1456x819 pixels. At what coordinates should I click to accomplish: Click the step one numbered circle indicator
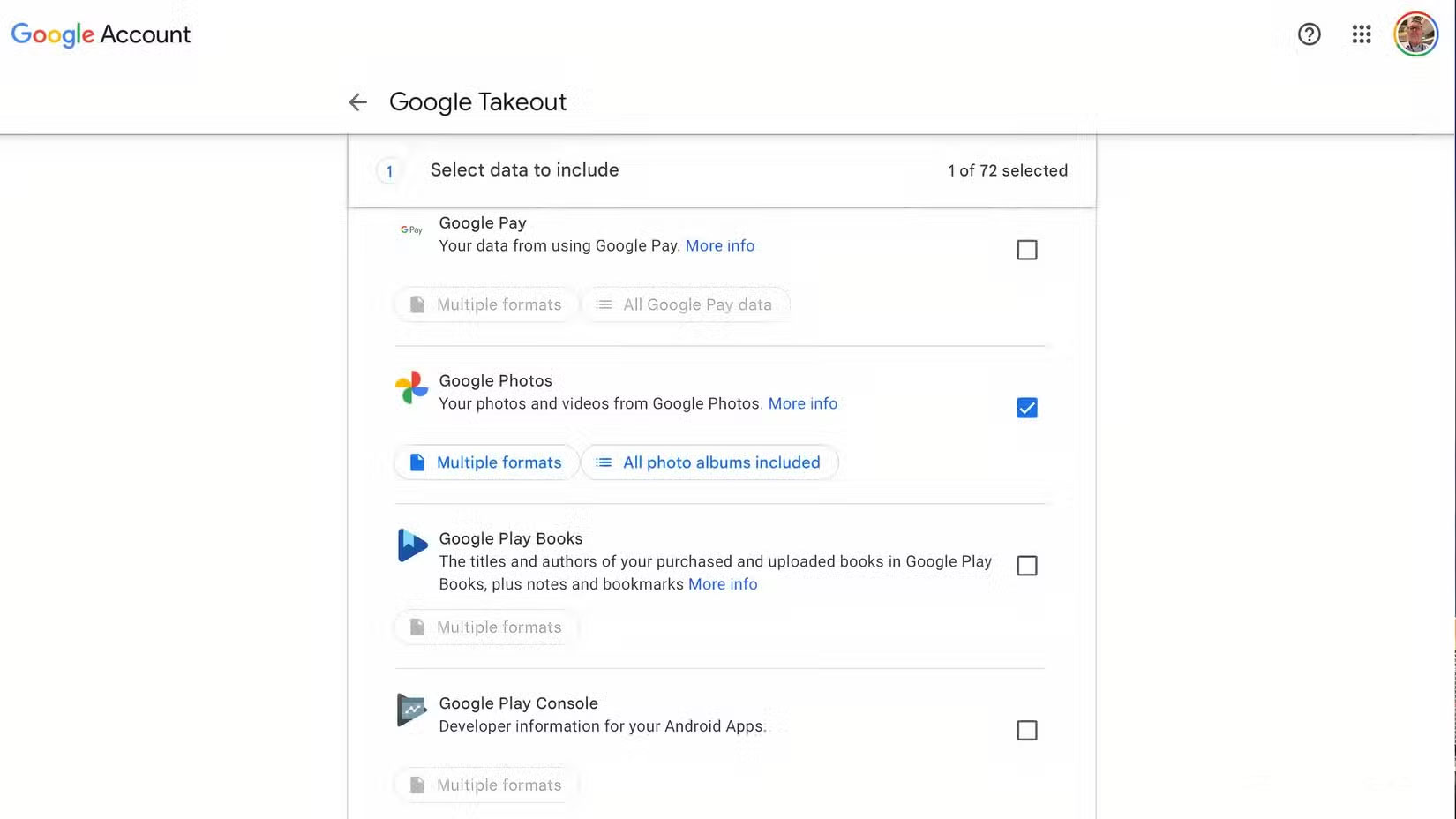coord(388,170)
